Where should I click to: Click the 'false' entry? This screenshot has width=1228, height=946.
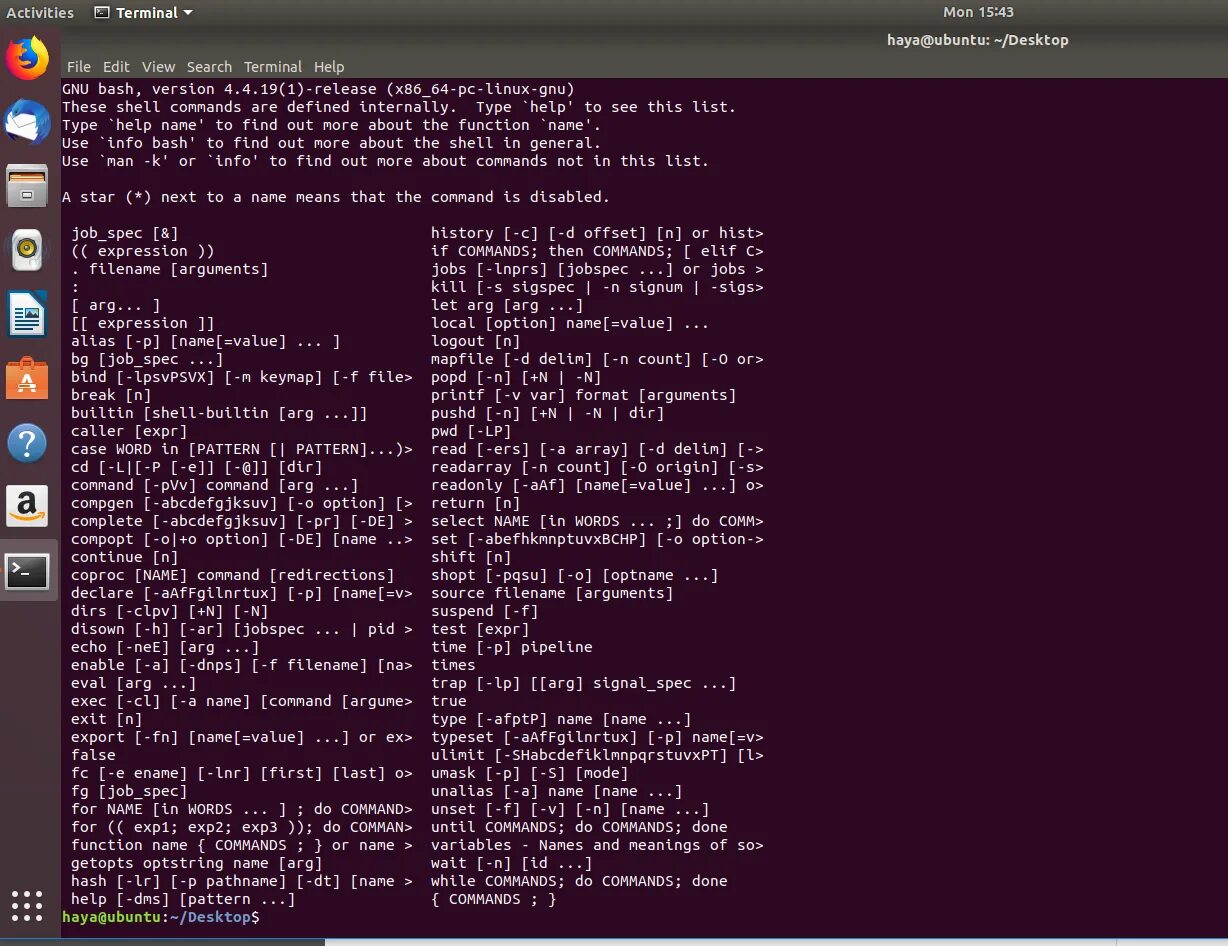[93, 755]
